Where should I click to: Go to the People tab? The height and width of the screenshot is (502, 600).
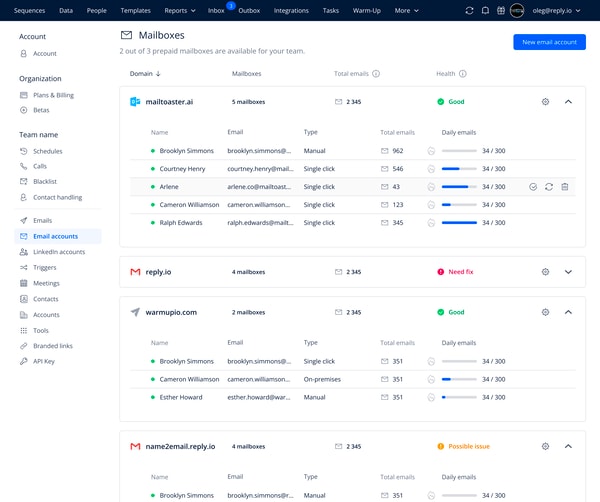96,11
